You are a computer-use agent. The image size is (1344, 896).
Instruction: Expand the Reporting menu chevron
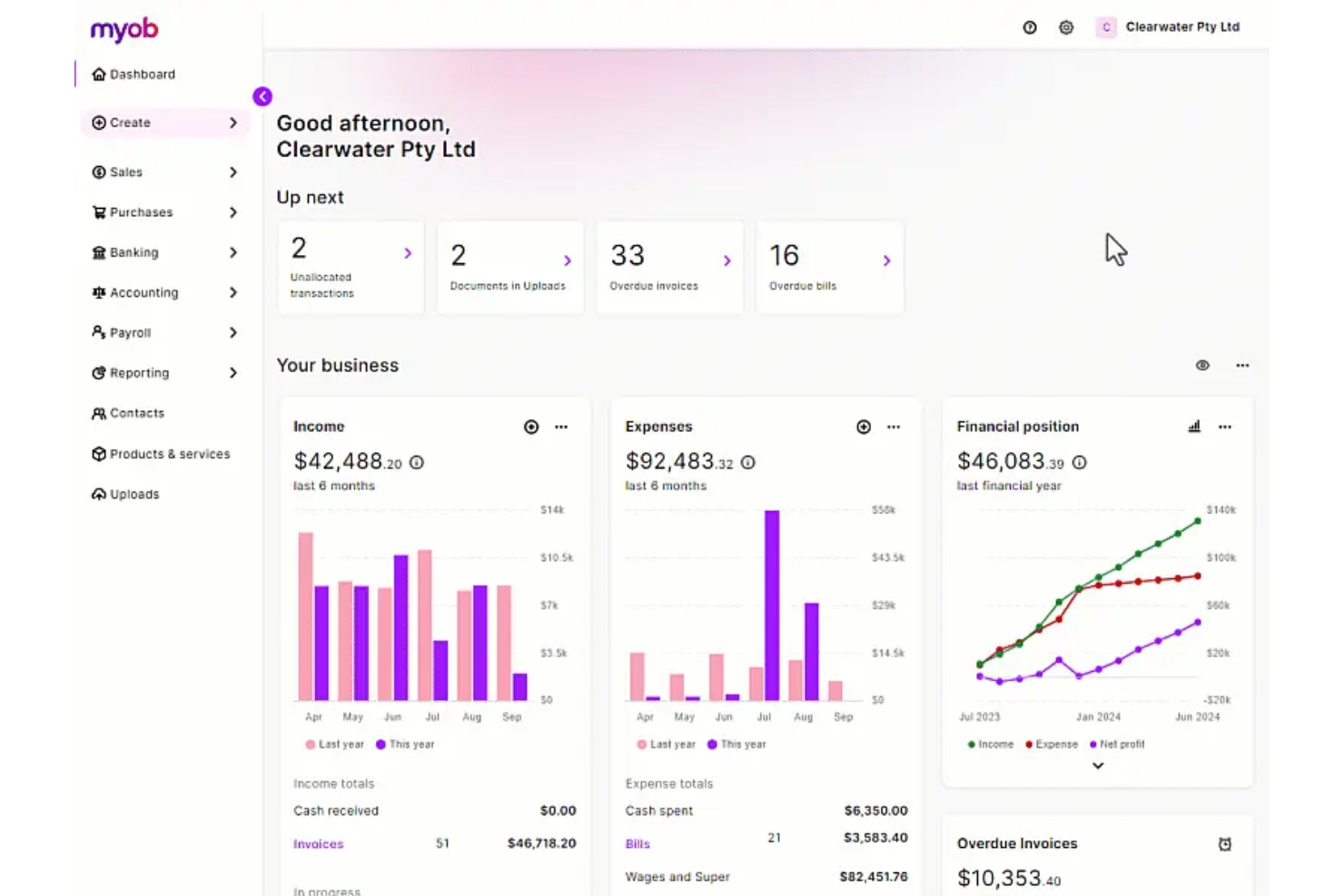(233, 373)
